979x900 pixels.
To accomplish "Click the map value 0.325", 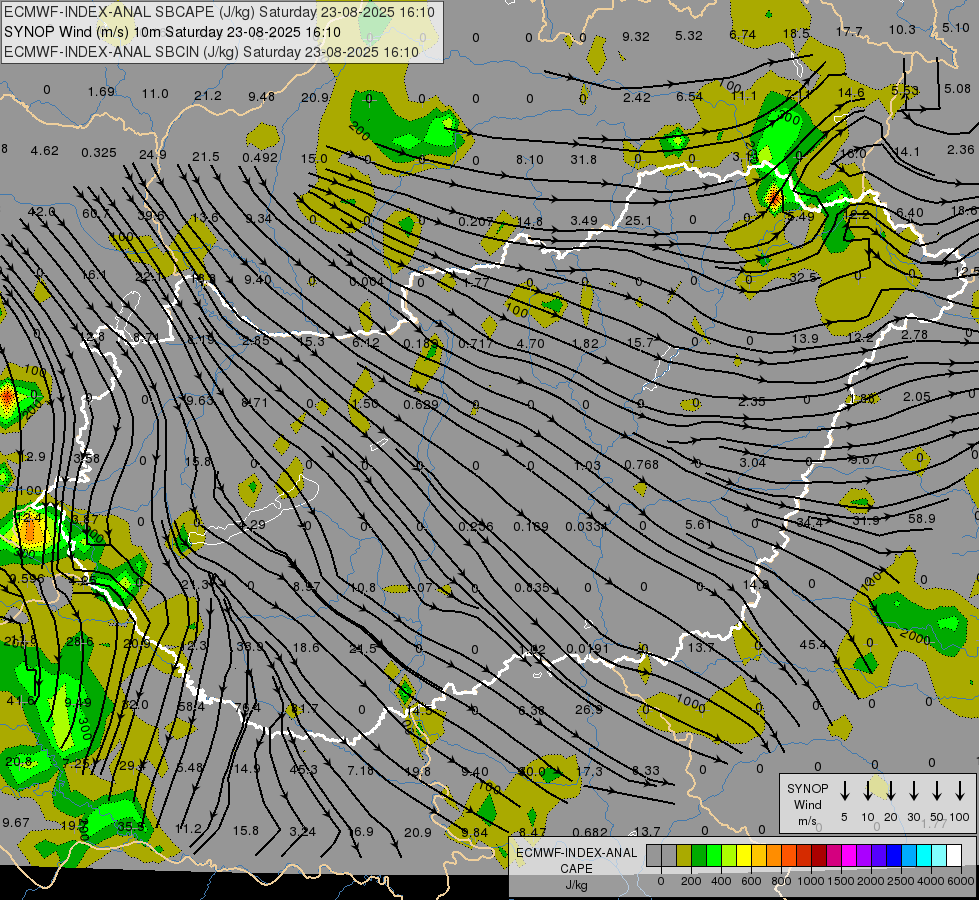I will 99,153.
